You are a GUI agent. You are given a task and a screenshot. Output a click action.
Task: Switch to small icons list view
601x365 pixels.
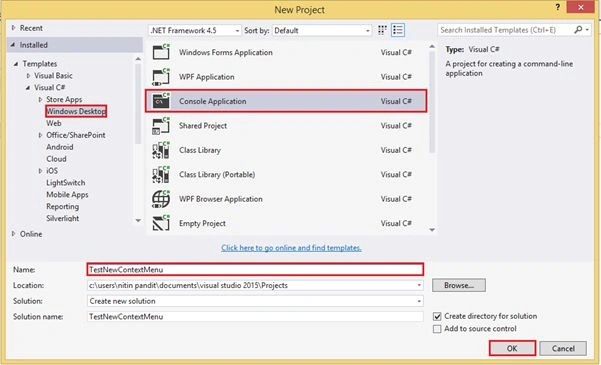tap(398, 30)
